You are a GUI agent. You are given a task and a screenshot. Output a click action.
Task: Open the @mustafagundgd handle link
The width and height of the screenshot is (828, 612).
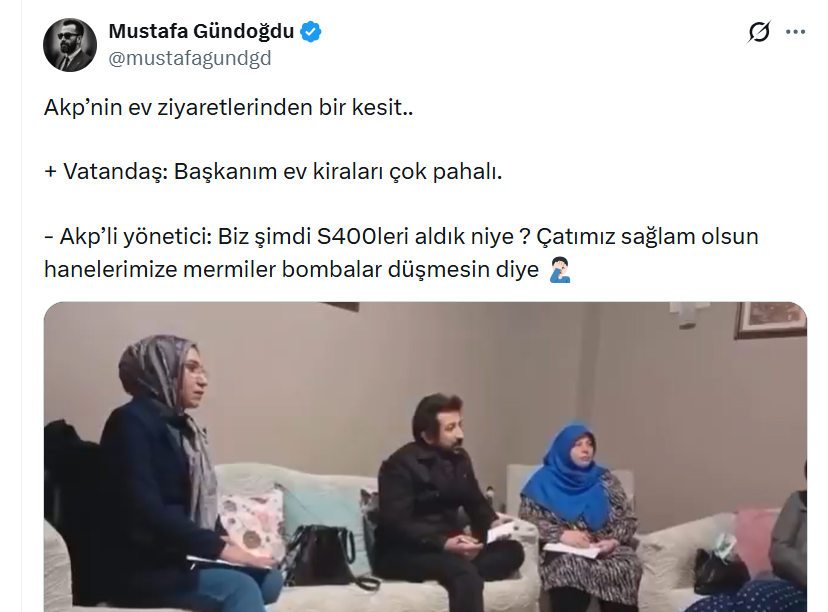click(190, 58)
